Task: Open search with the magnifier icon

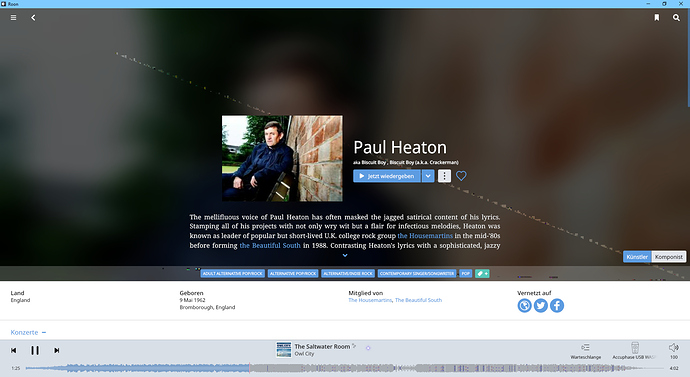Action: [676, 18]
